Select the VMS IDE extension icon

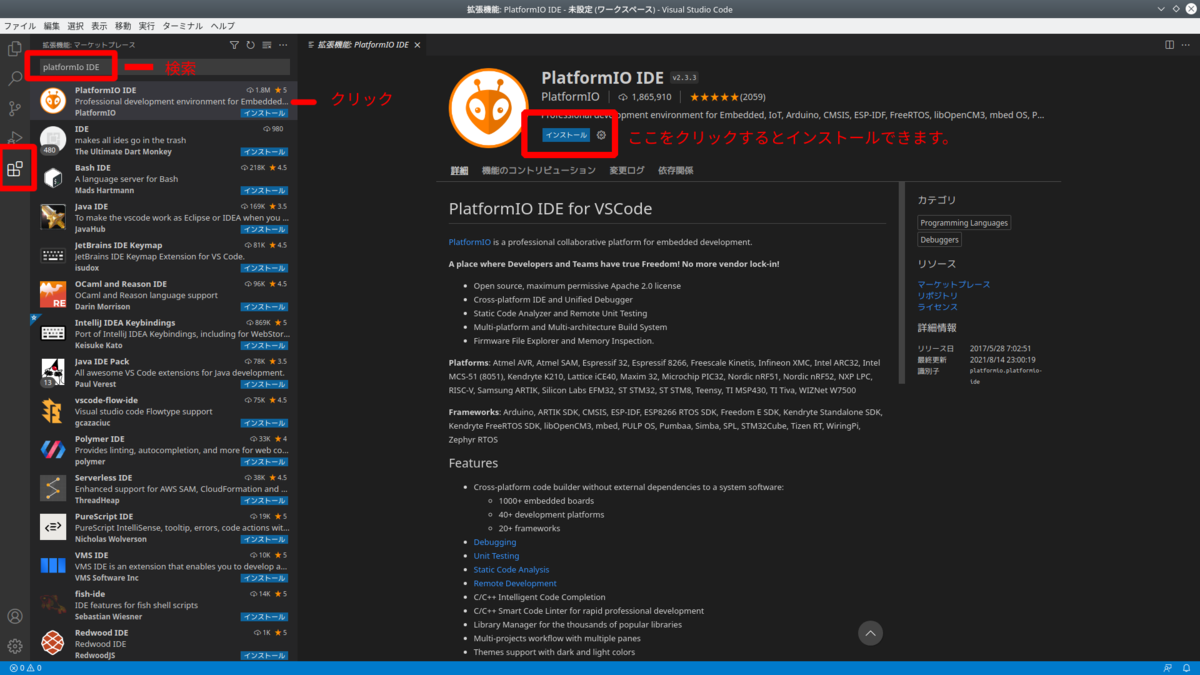(53, 566)
